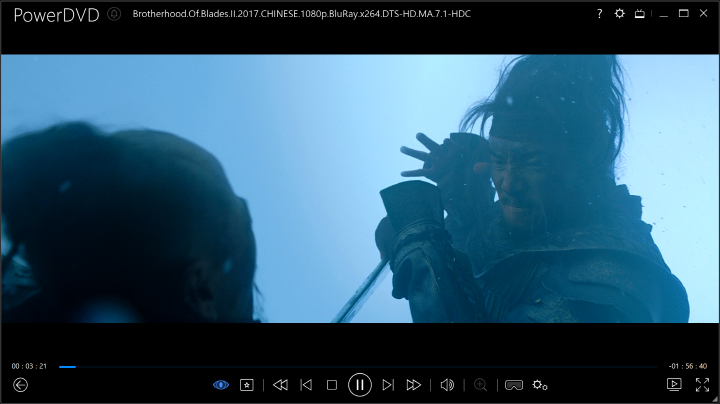The width and height of the screenshot is (720, 404).
Task: Skip to the next chapter
Action: 388,385
